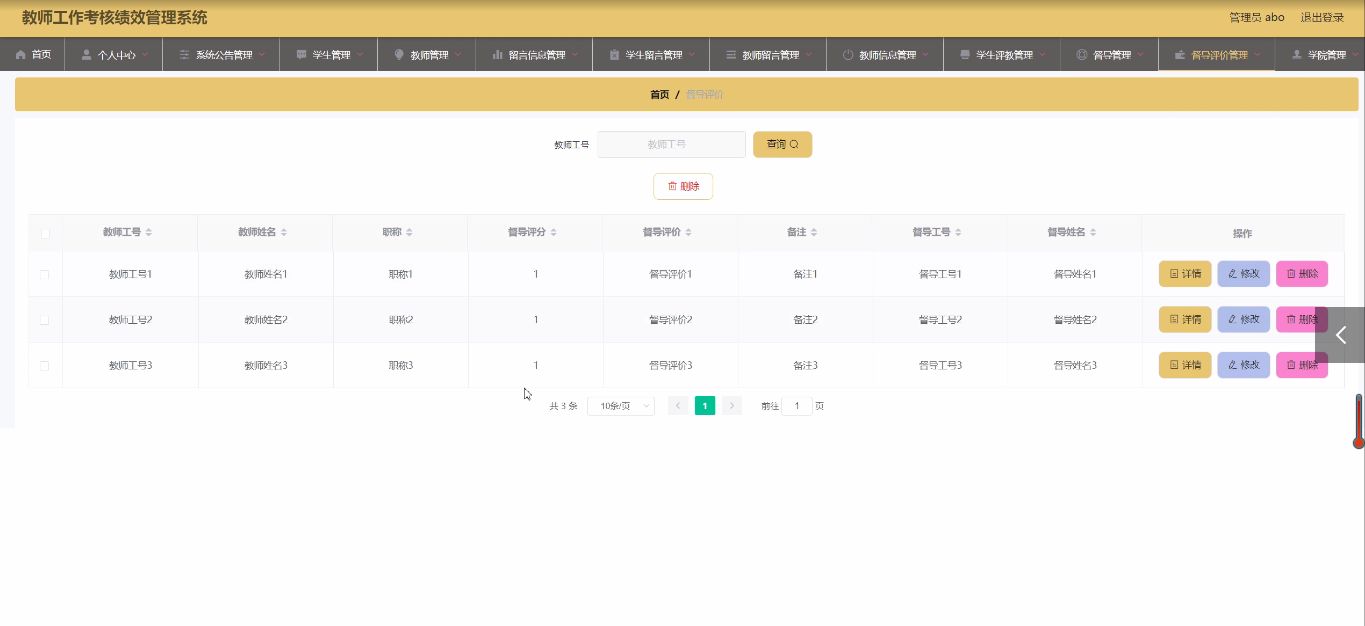Screen dimensions: 1365x626
Task: Click the 管理员 abo account label
Action: (1257, 17)
